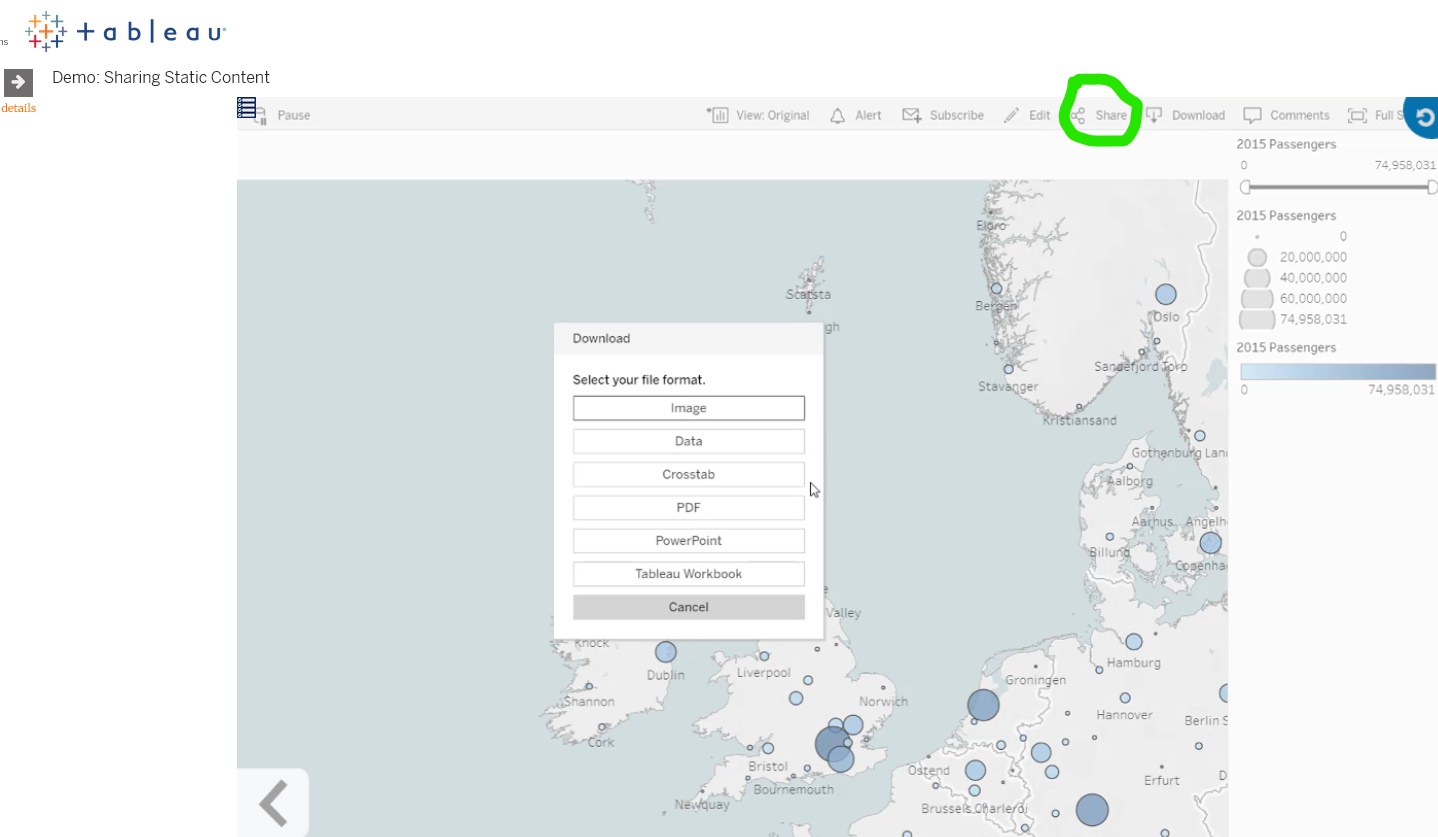Screen dimensions: 1438x837
Task: Choose Image file format
Action: point(688,408)
